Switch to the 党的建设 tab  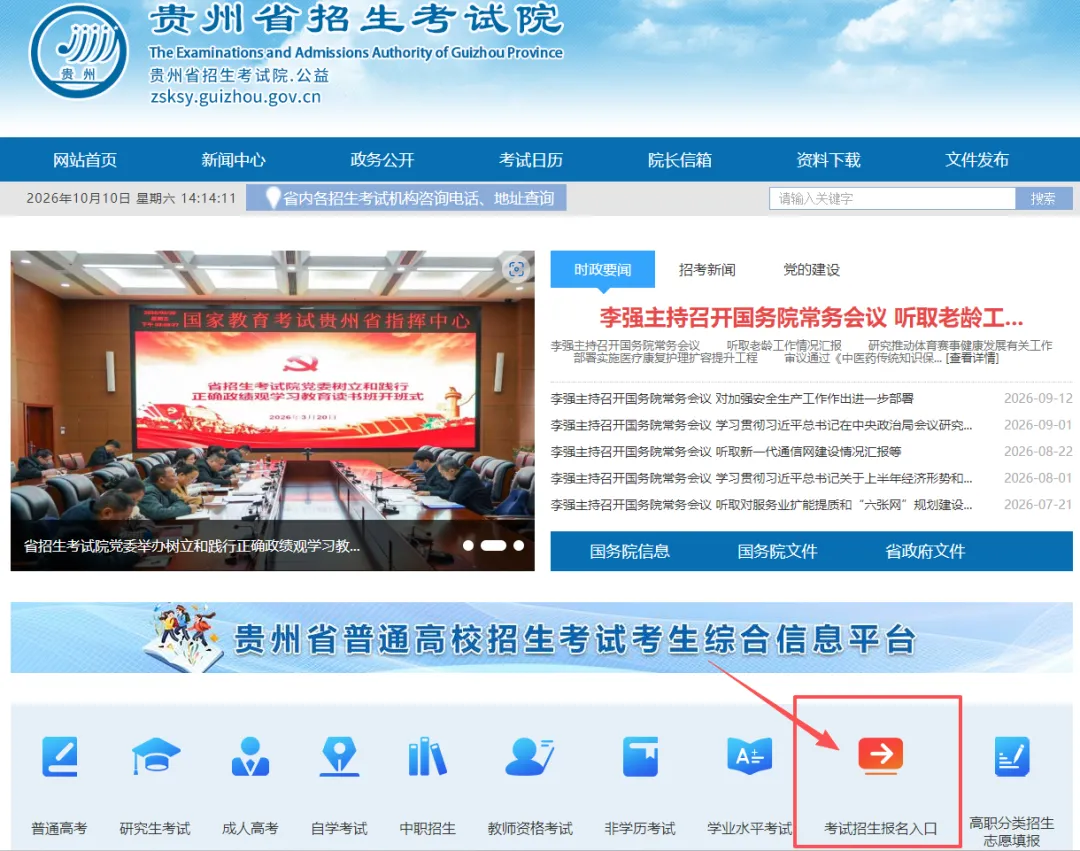(x=811, y=269)
